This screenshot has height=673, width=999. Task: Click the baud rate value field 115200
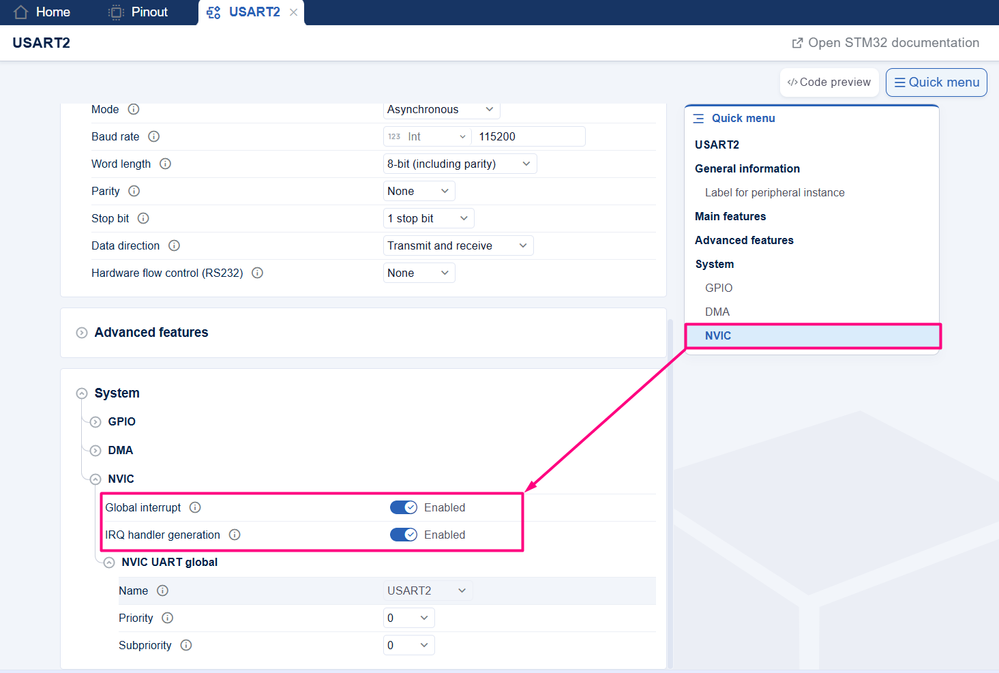coord(528,136)
